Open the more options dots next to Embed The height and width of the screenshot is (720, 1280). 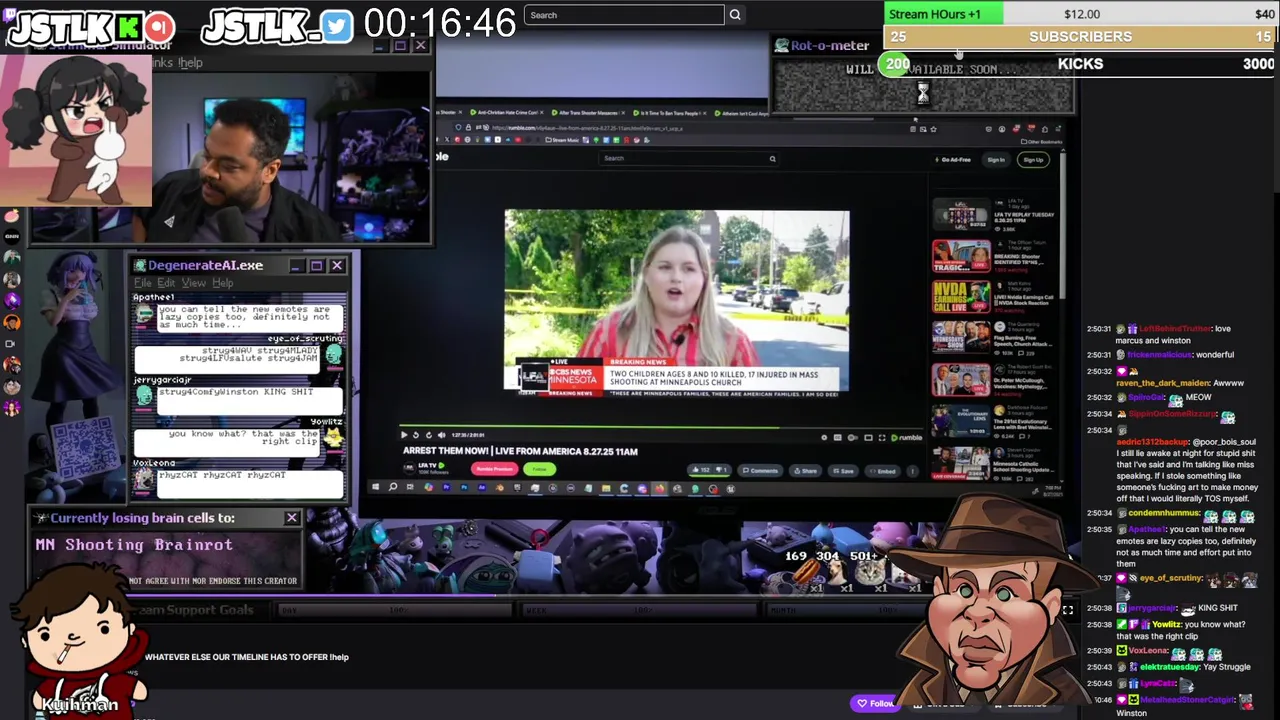pos(912,470)
